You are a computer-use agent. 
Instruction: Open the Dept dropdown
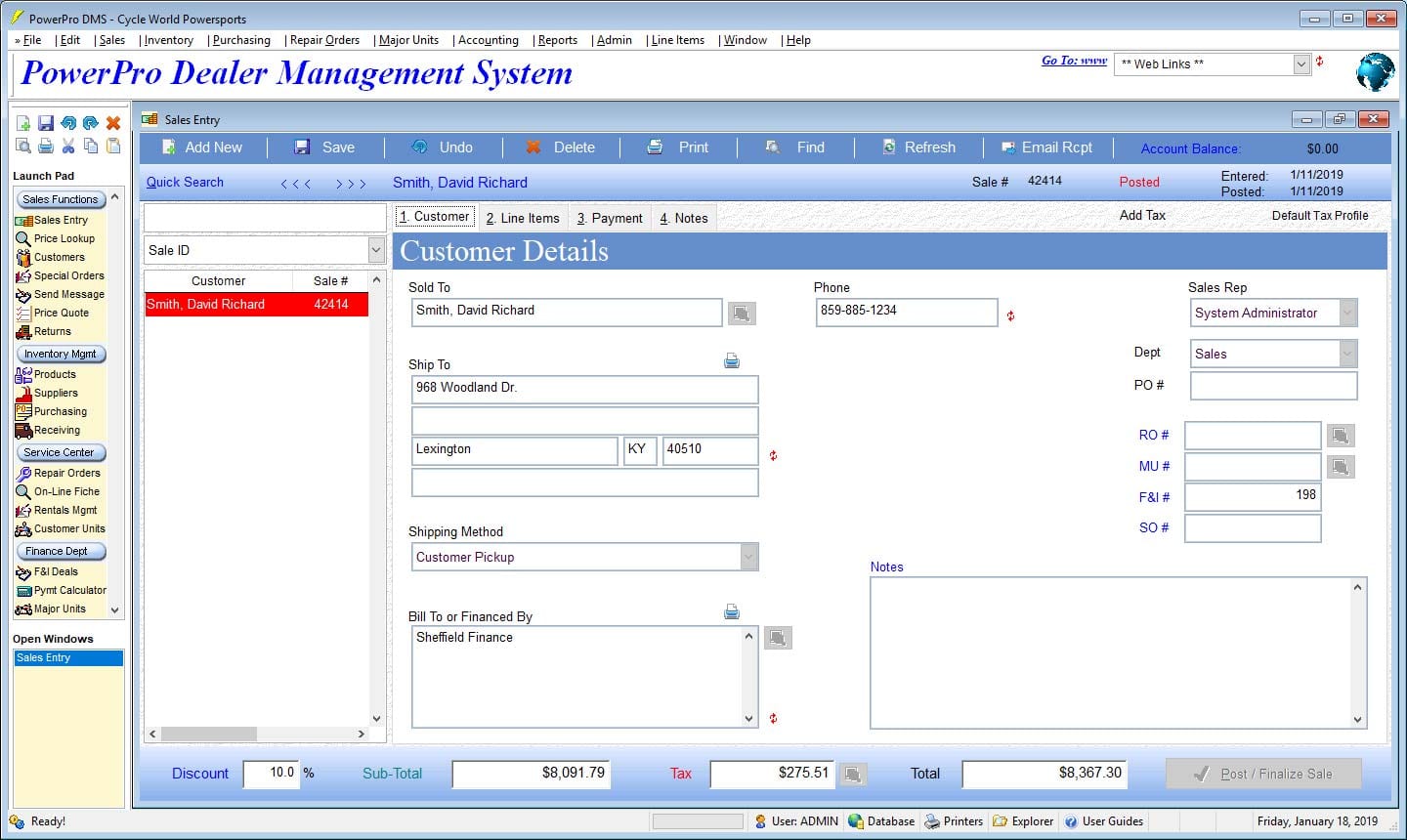click(1348, 354)
